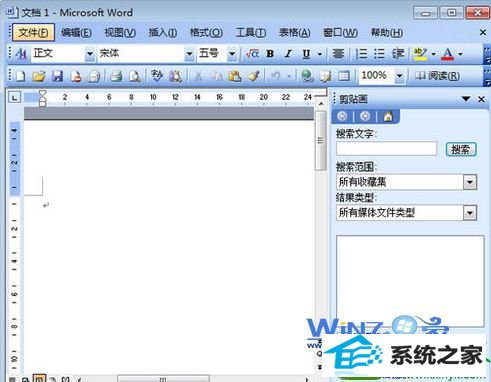491x382 pixels.
Task: Open the 剪贴画 task pane switcher arrow
Action: [x=466, y=99]
